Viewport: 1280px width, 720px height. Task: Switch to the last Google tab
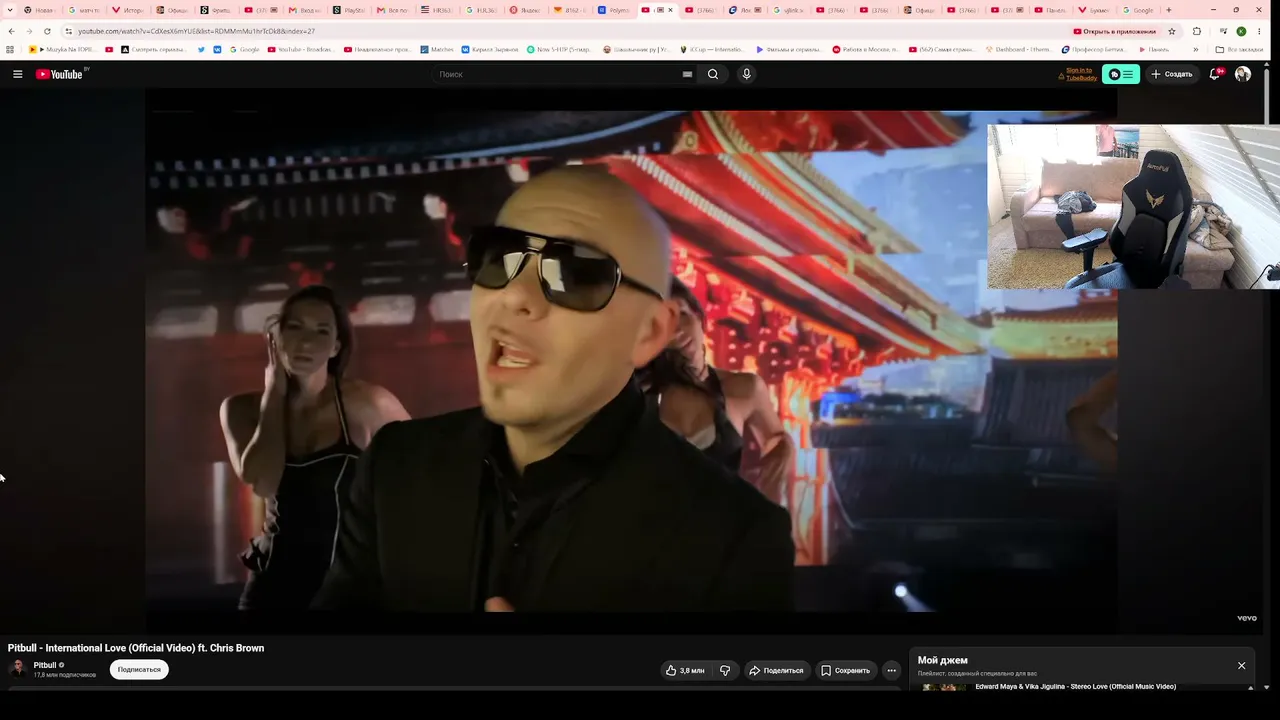(x=1137, y=10)
